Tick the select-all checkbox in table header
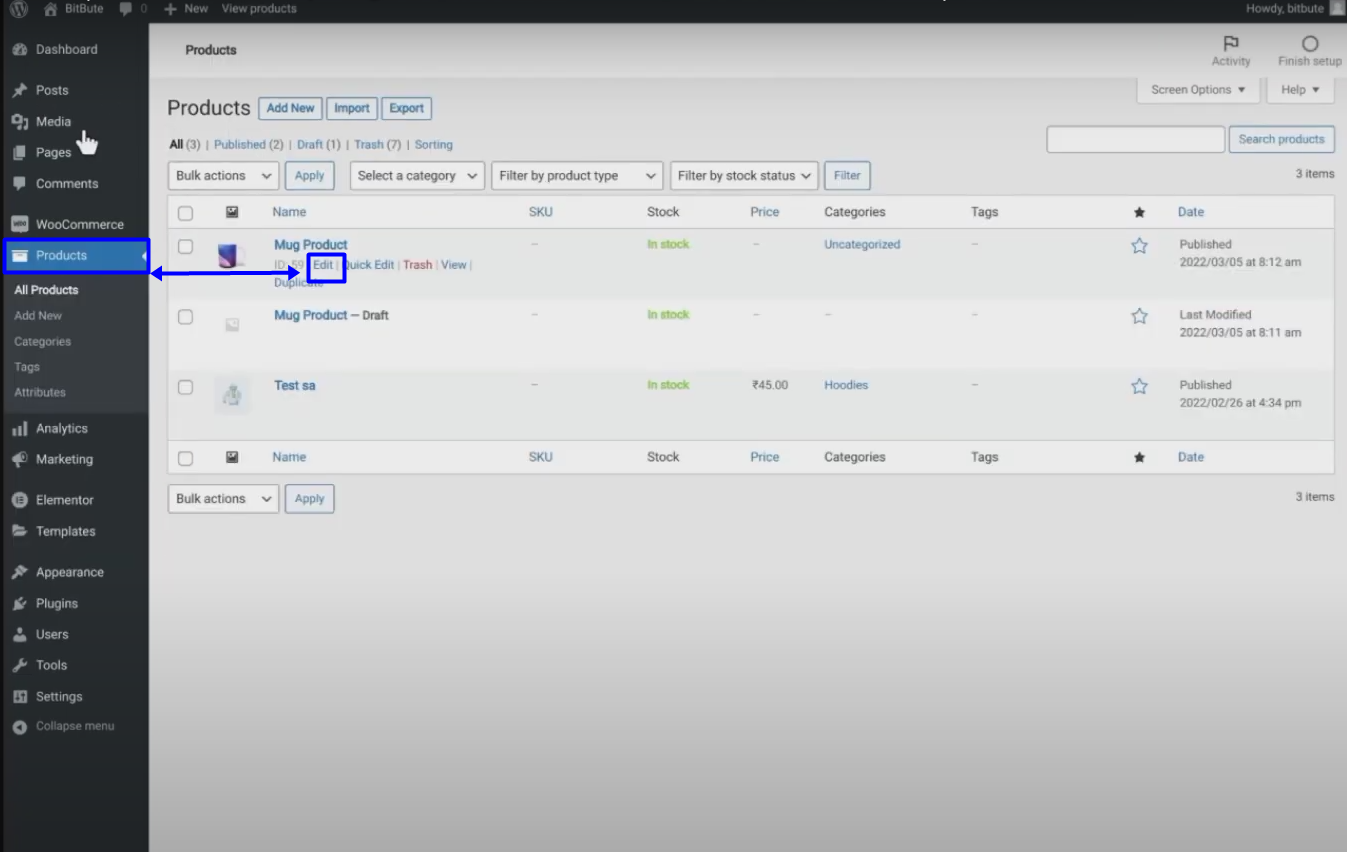The height and width of the screenshot is (852, 1347). (x=185, y=213)
